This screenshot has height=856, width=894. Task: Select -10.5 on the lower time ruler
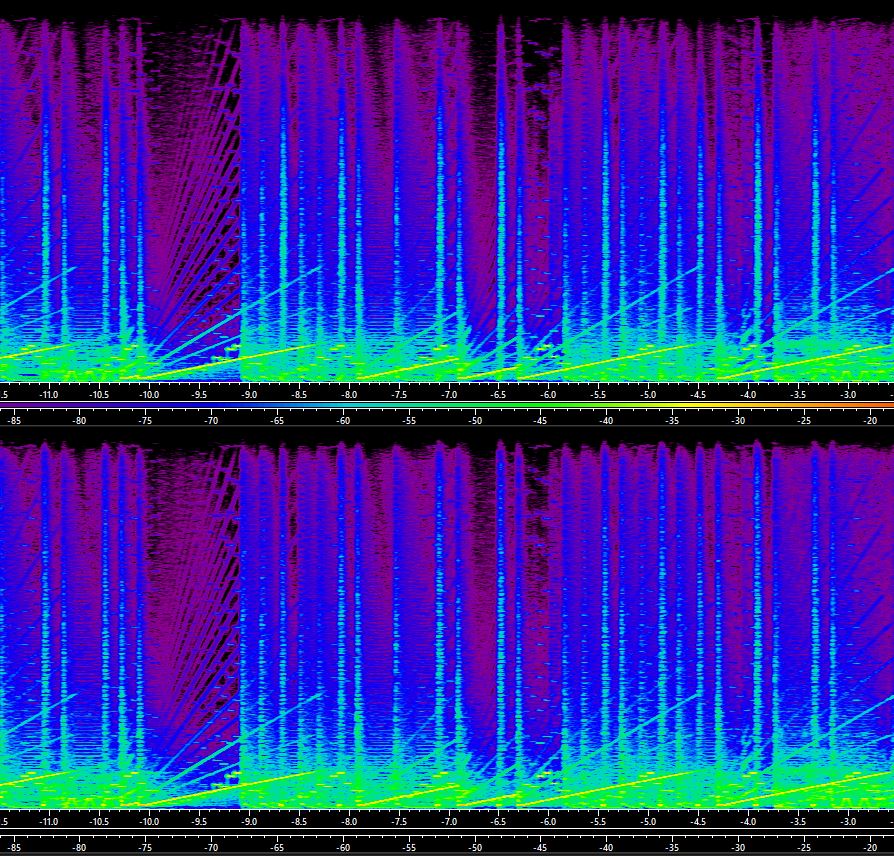[x=99, y=822]
